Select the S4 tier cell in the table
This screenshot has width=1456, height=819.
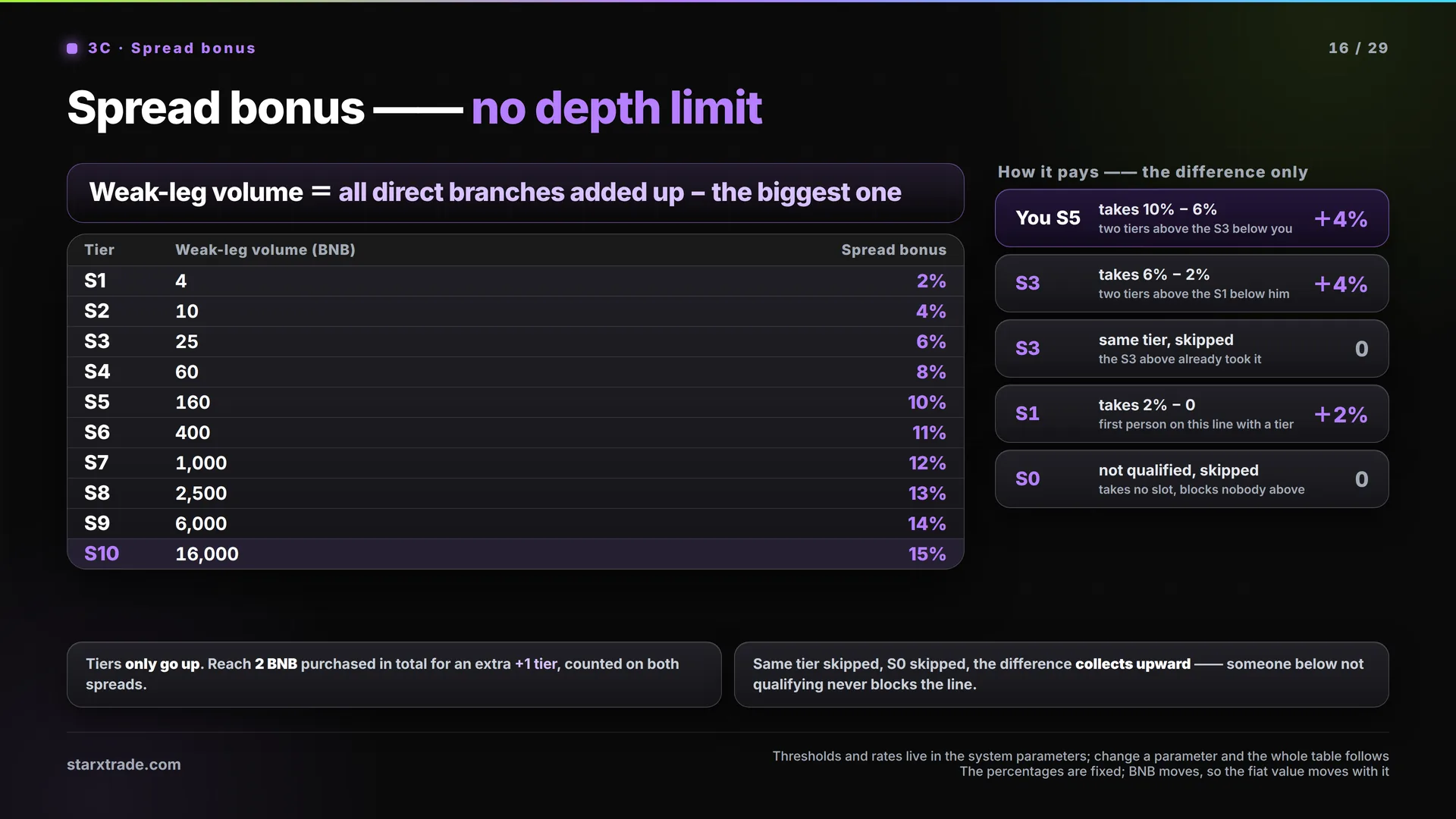[x=97, y=372]
